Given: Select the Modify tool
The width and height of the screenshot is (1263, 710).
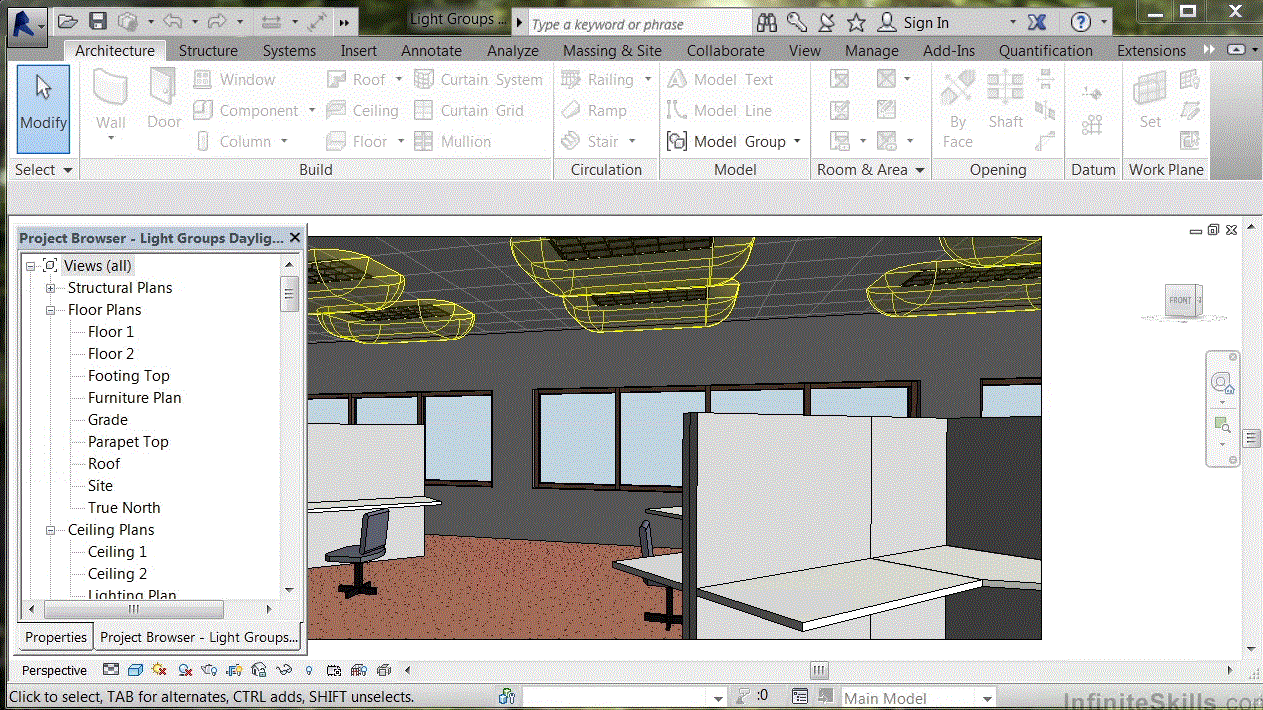Looking at the screenshot, I should (43, 108).
